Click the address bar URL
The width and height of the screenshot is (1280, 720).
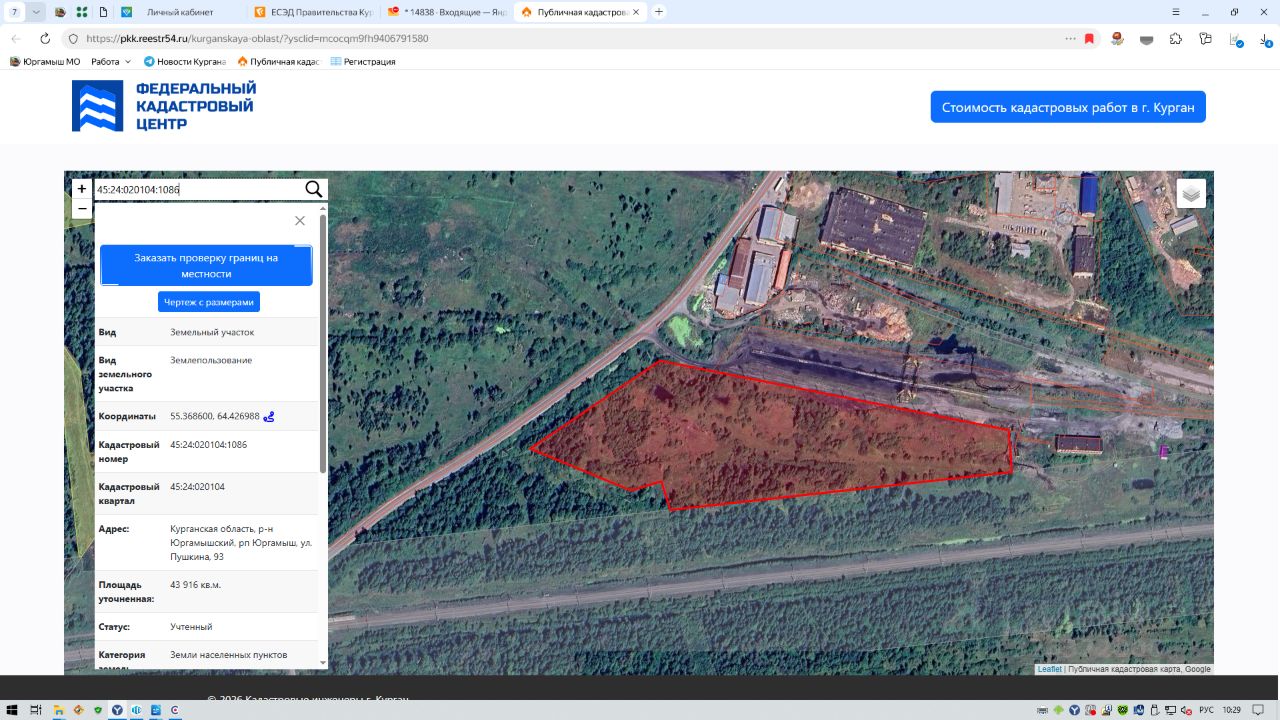tap(257, 38)
